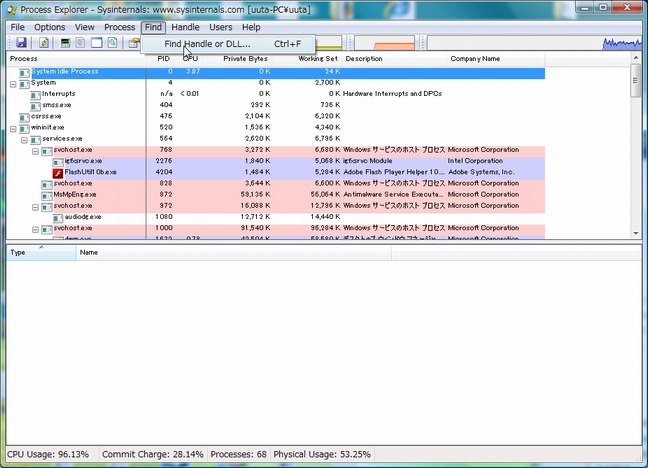Screen dimensions: 648x468
Task: Click the icon beside the System process
Action: point(24,84)
